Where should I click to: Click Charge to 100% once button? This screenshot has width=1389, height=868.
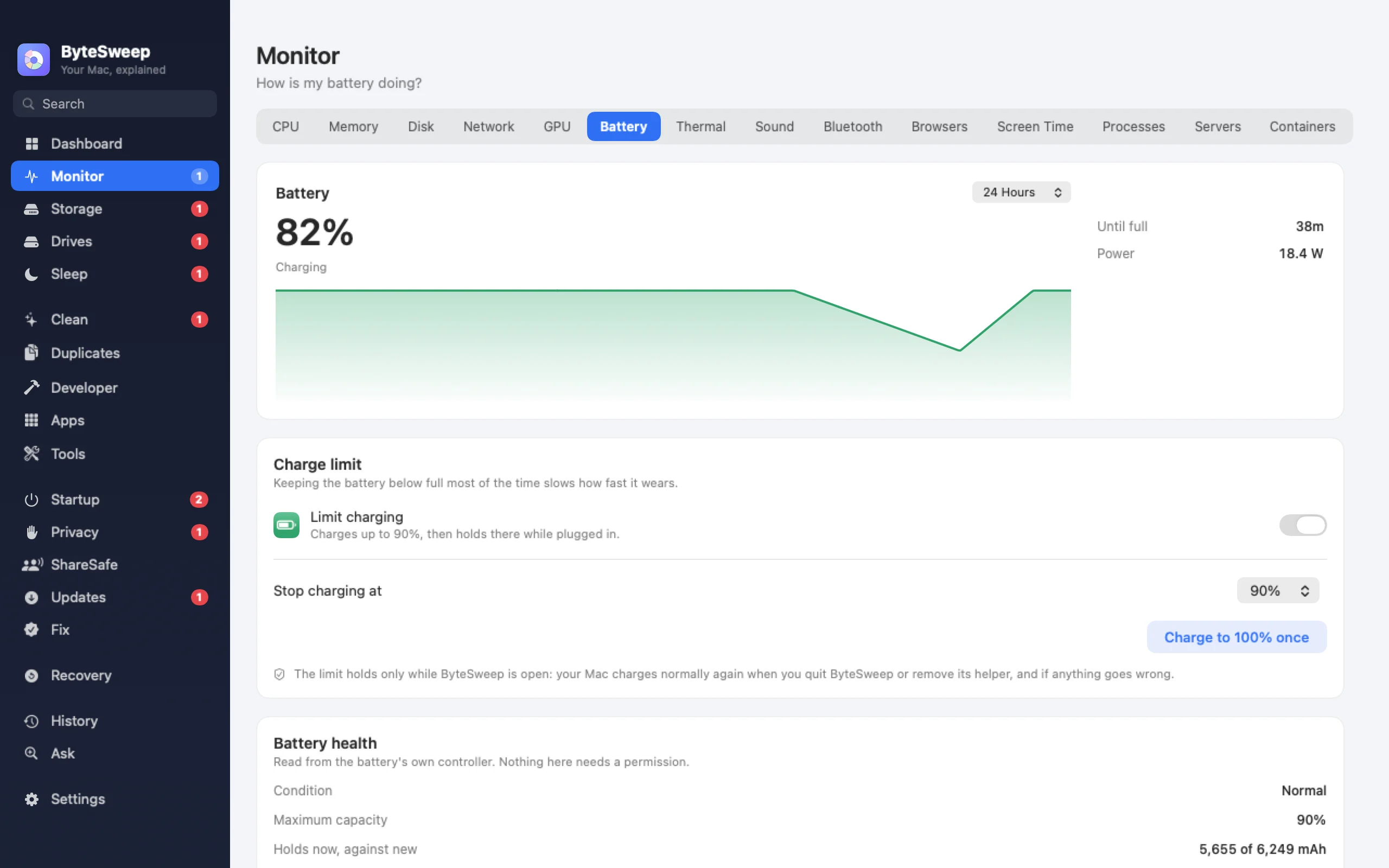(x=1237, y=637)
